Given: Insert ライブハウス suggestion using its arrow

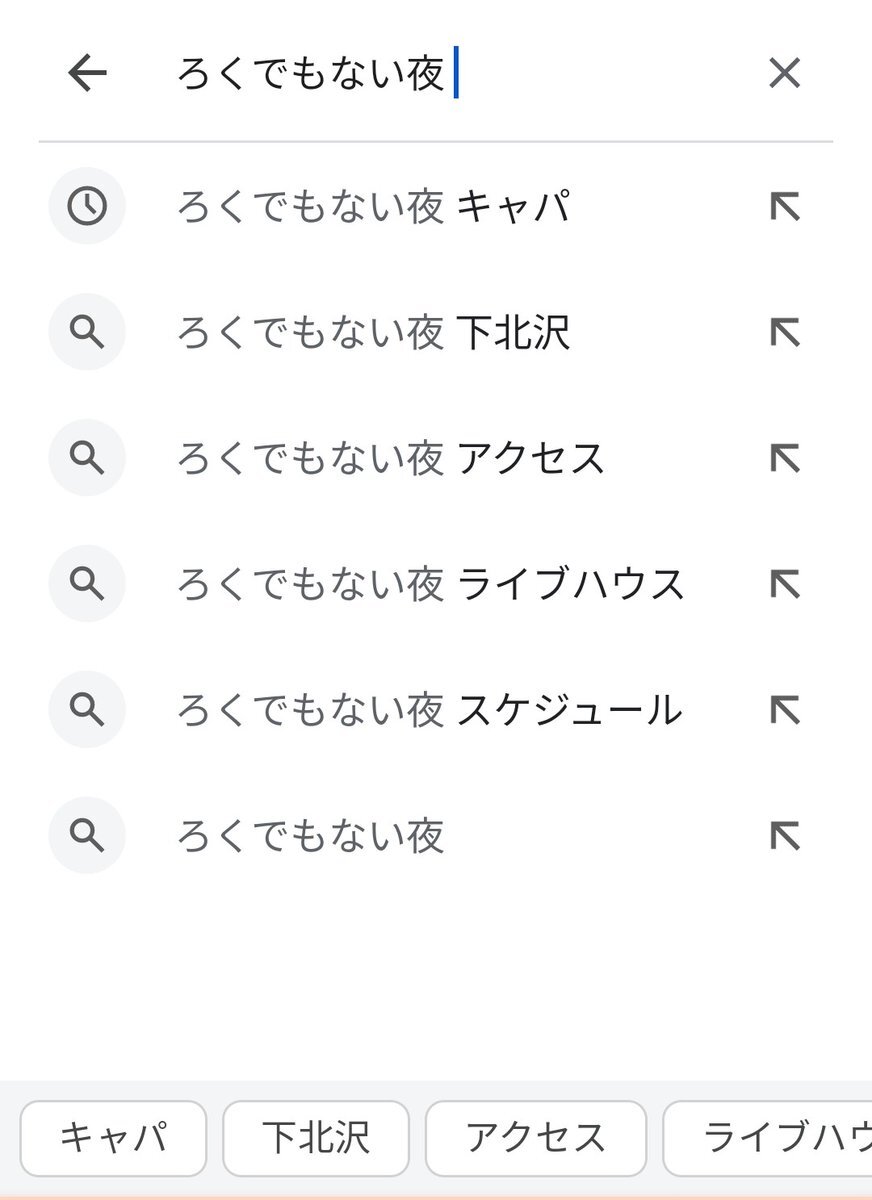Looking at the screenshot, I should 785,585.
